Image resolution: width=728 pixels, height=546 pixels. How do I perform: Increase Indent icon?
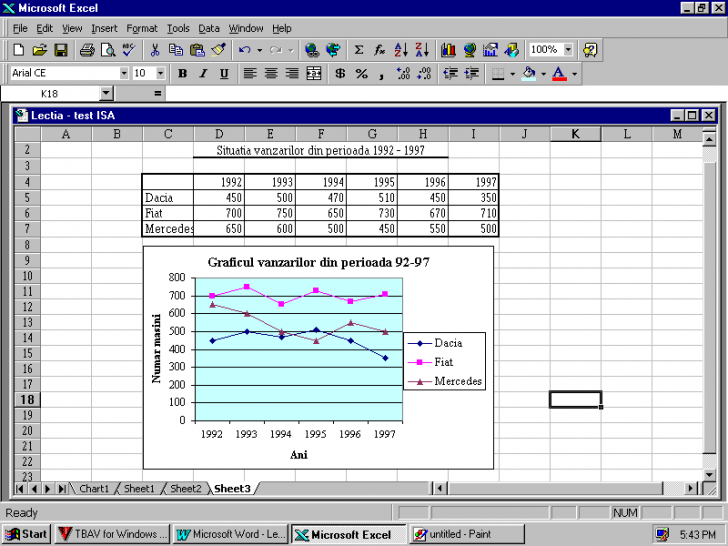472,73
